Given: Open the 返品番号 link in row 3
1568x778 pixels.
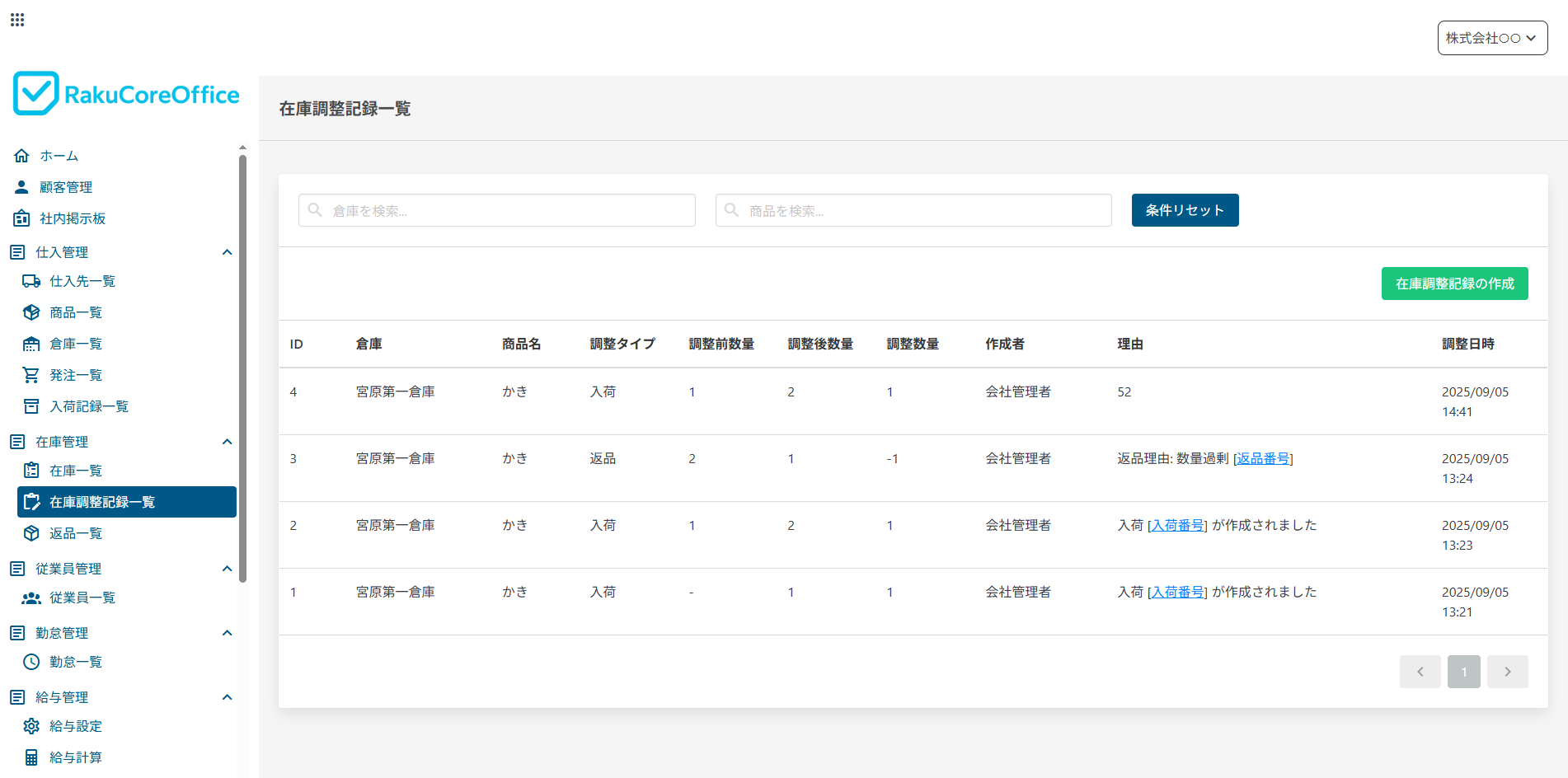Looking at the screenshot, I should tap(1263, 459).
